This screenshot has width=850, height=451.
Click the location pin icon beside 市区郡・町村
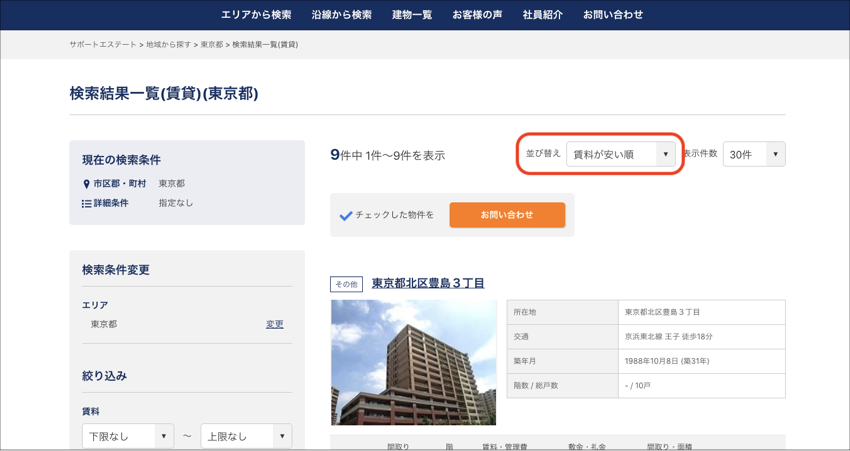86,184
